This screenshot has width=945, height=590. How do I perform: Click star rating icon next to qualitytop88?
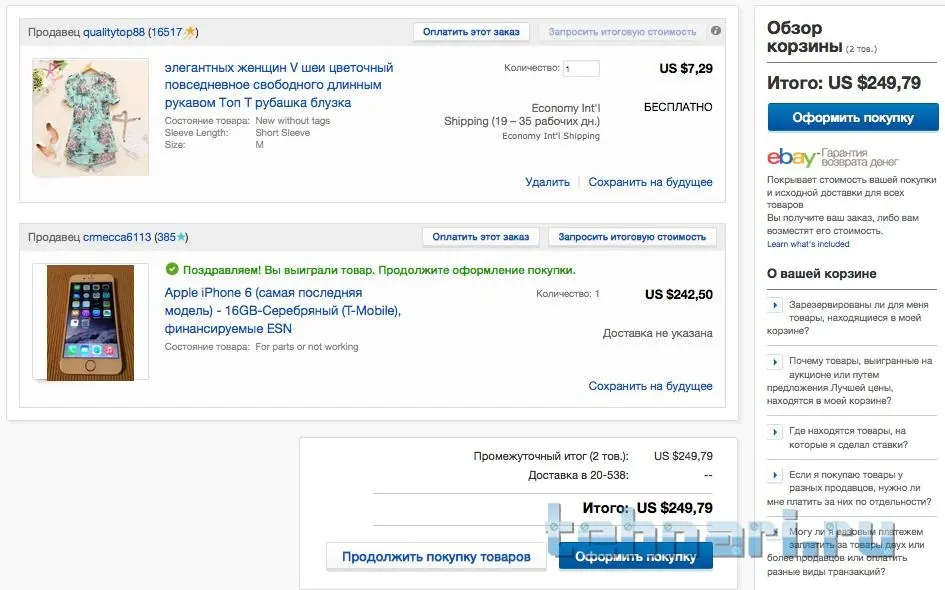point(189,32)
